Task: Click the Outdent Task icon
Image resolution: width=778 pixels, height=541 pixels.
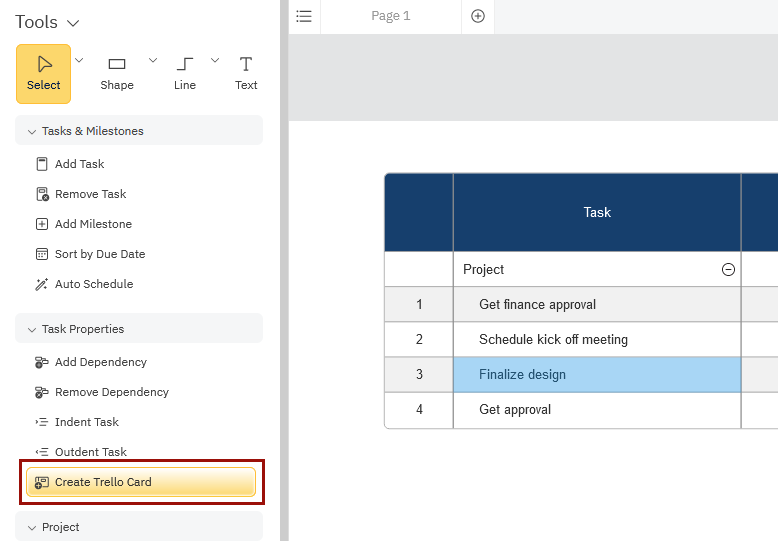Action: click(42, 452)
